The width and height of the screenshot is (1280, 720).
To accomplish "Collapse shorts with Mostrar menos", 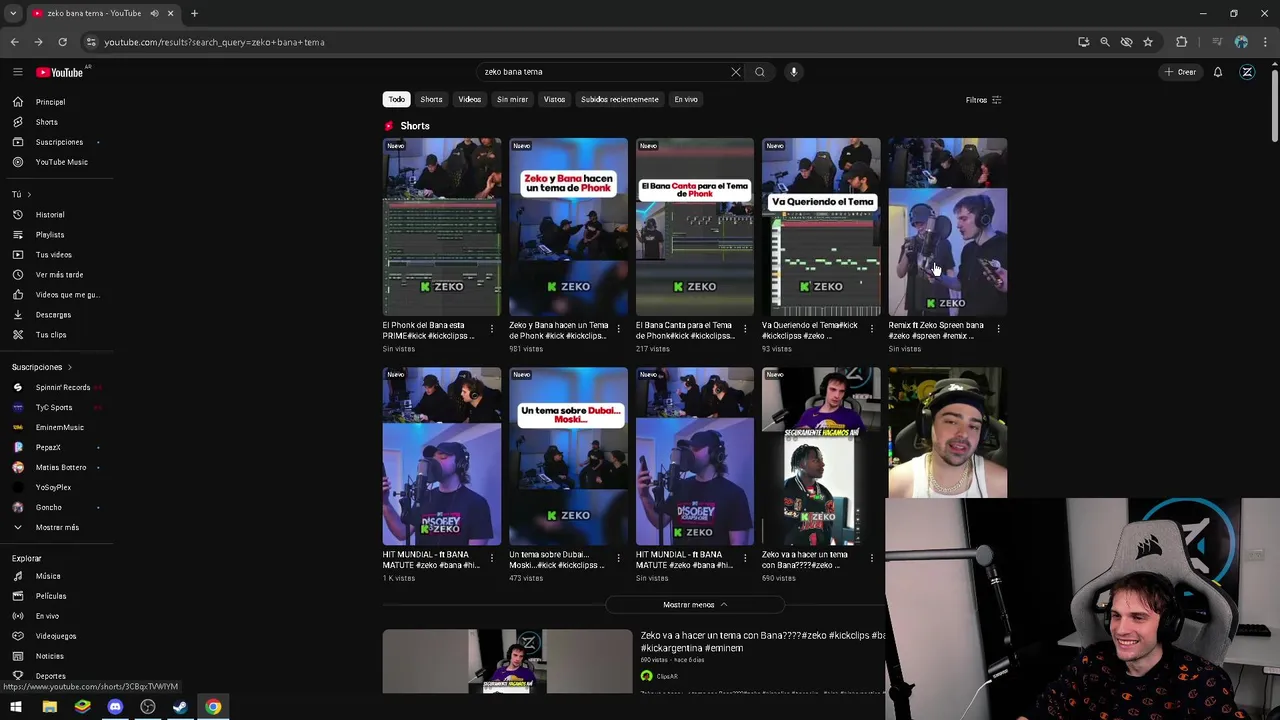I will coord(695,605).
